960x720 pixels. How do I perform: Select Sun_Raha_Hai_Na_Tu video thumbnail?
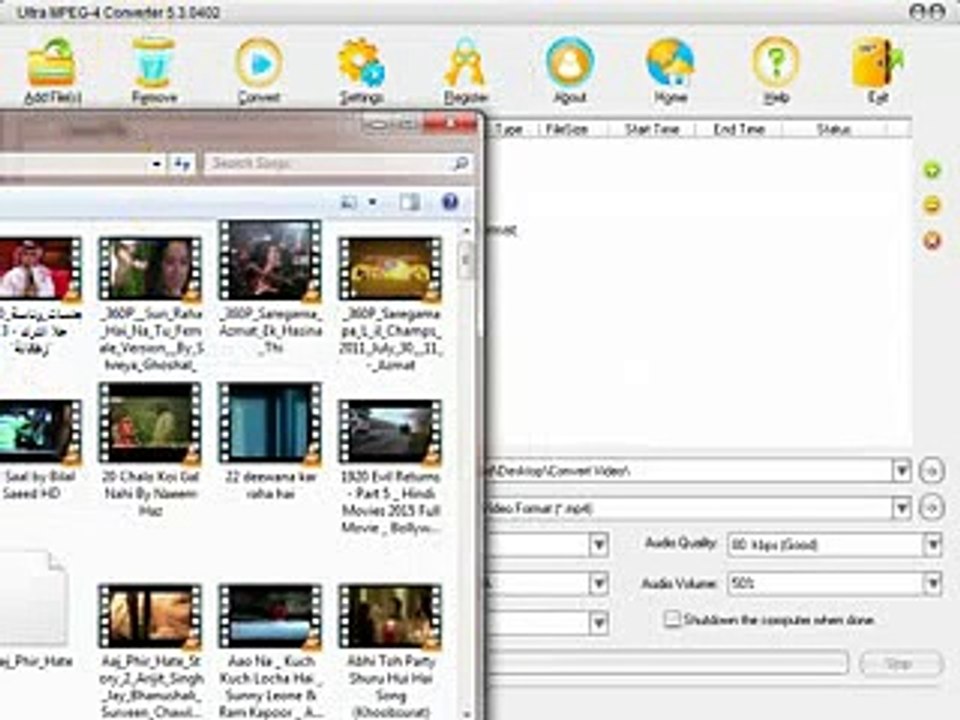pyautogui.click(x=151, y=270)
